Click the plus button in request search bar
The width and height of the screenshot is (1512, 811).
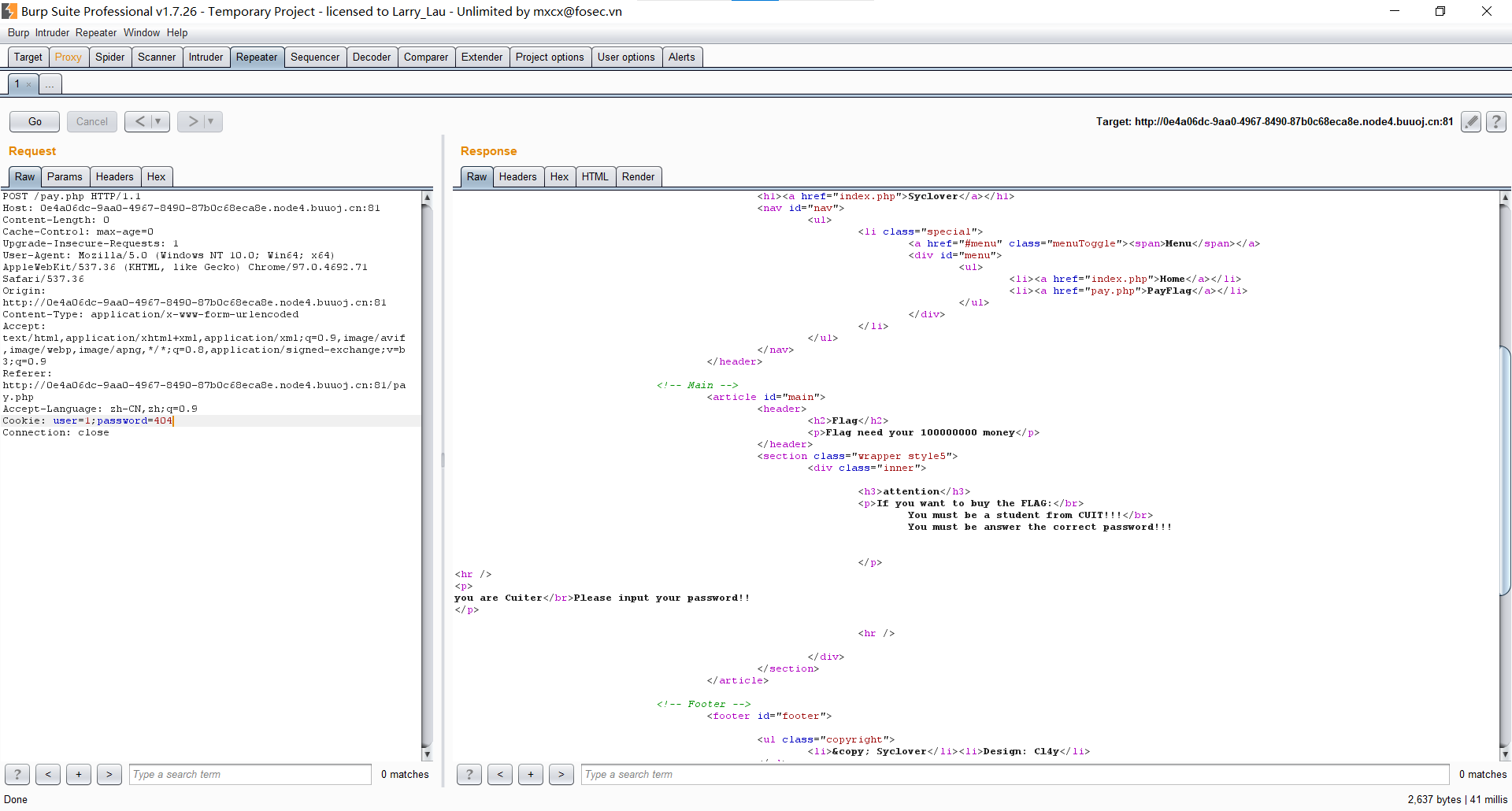79,774
